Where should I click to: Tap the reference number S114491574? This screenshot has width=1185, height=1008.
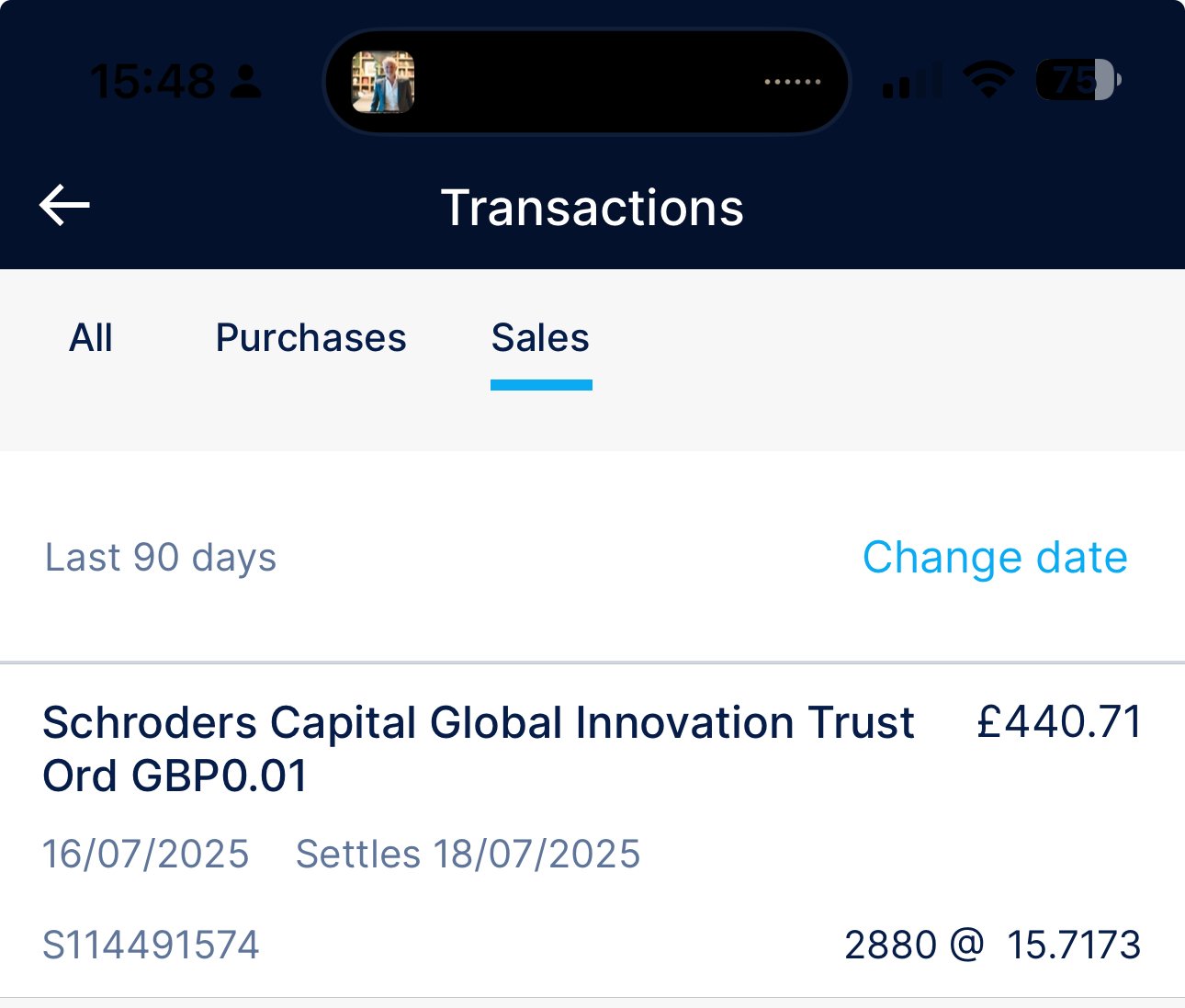(152, 946)
